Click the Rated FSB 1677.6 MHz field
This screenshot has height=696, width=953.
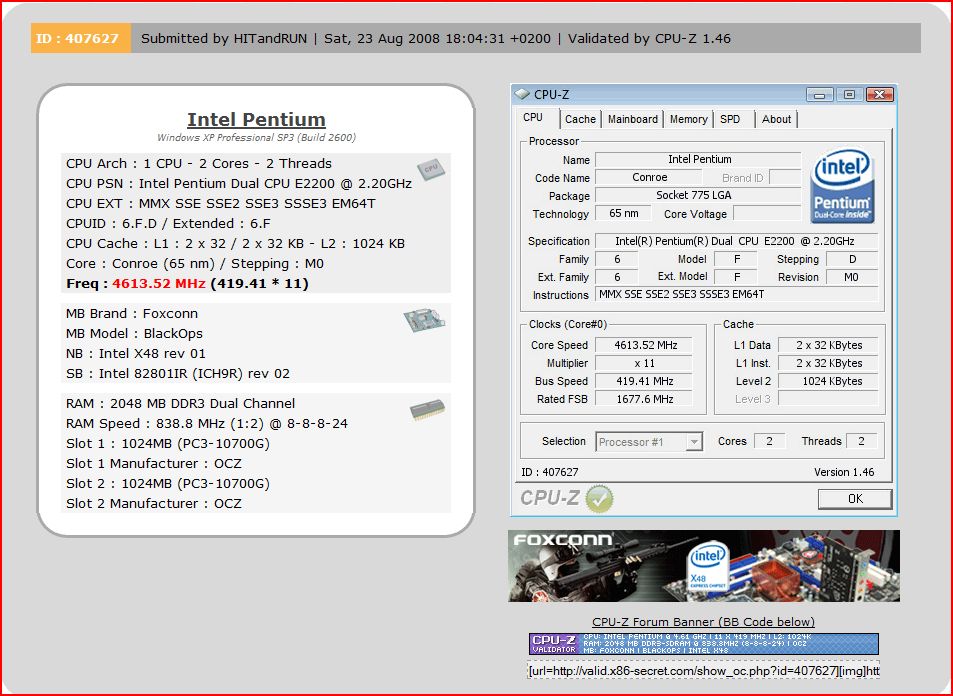[x=644, y=399]
